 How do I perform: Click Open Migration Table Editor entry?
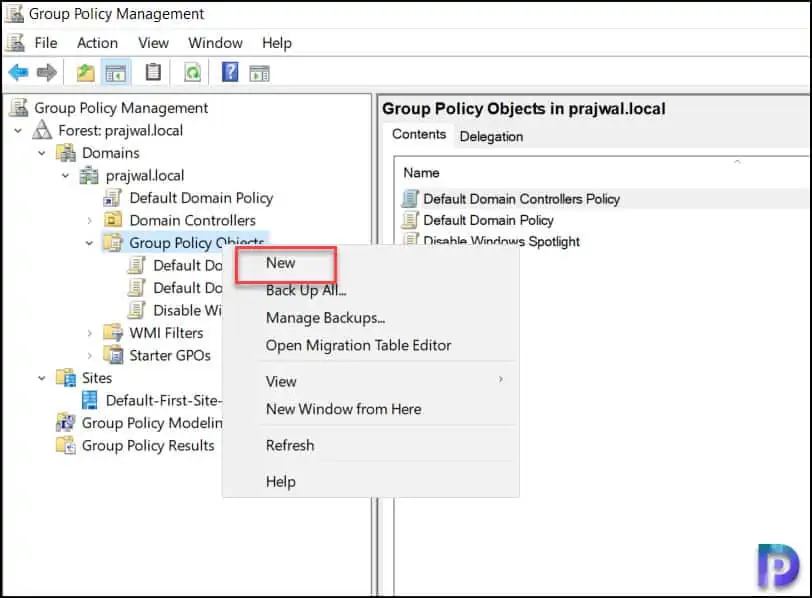358,345
